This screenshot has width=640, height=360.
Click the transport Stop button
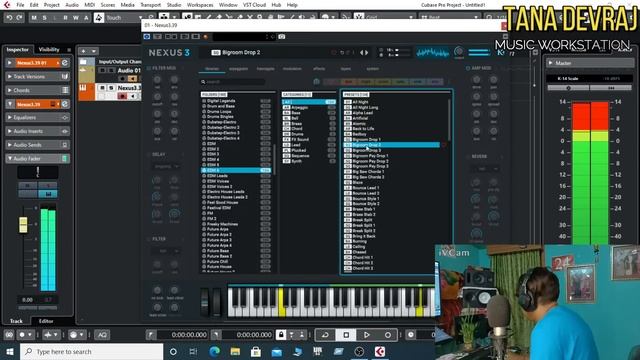[346, 335]
